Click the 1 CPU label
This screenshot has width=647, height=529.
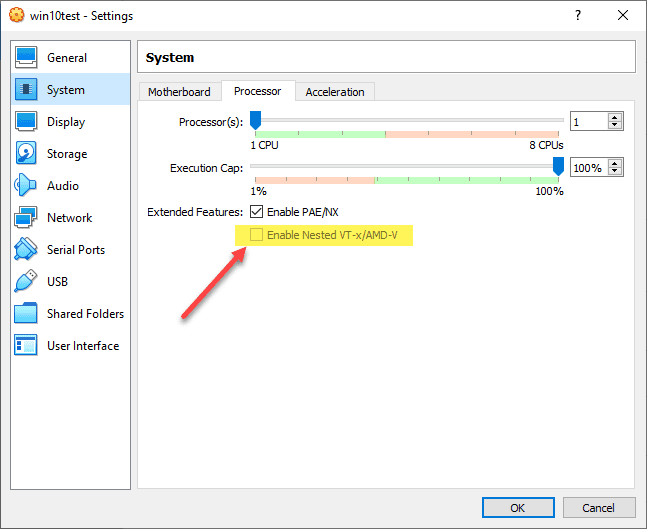264,145
